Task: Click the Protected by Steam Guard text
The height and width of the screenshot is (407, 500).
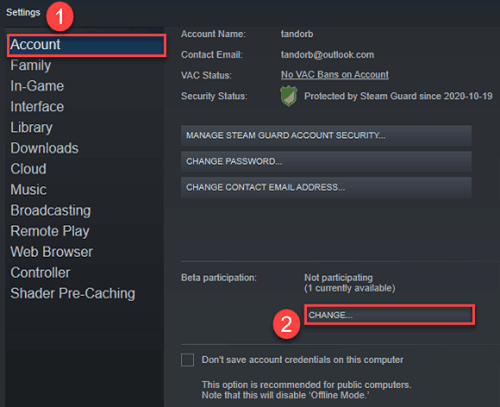Action: coord(398,96)
